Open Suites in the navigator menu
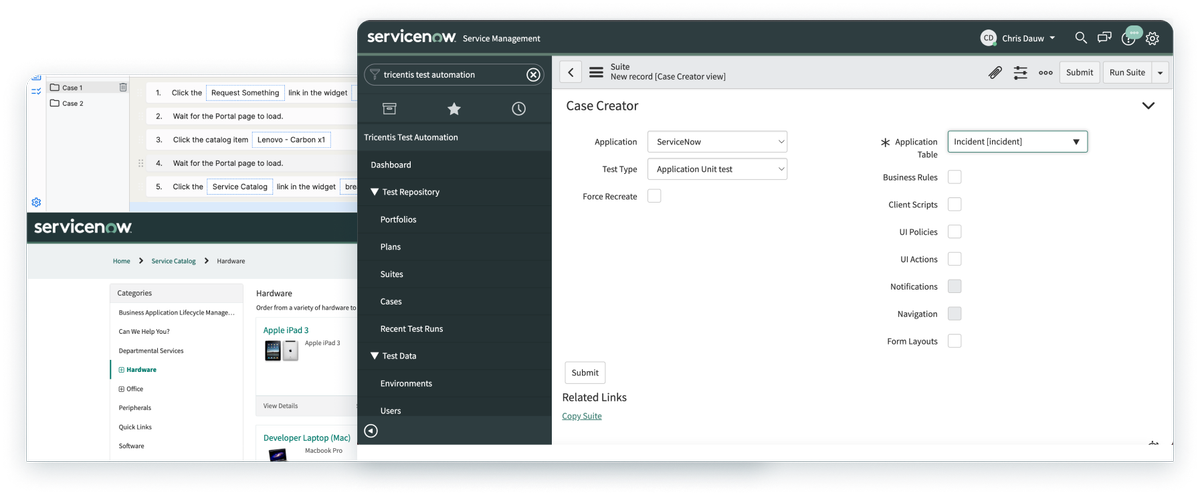 (392, 274)
